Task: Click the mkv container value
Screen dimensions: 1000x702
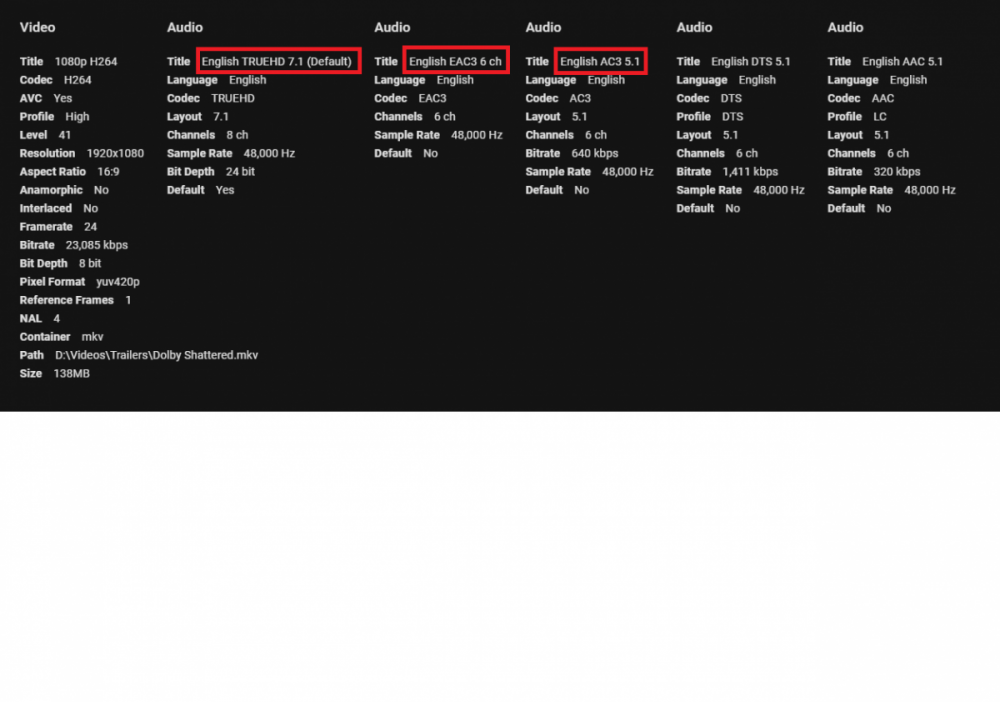Action: coord(92,336)
